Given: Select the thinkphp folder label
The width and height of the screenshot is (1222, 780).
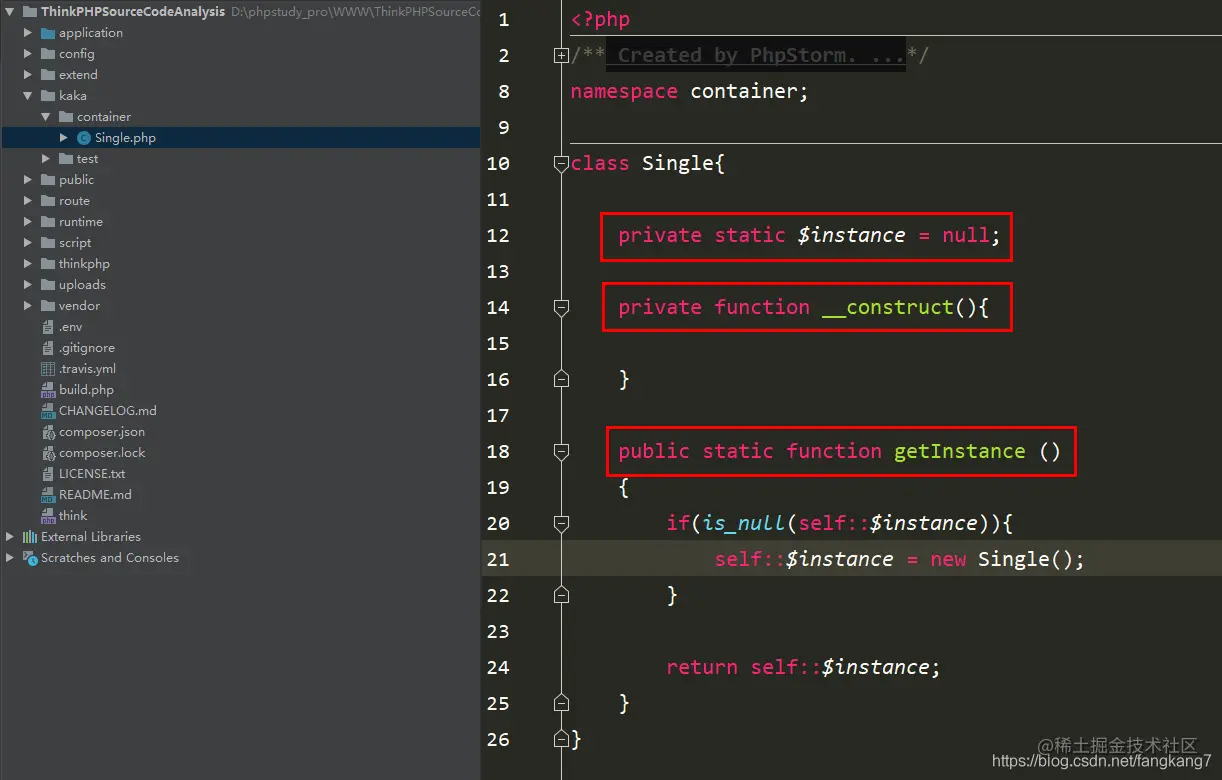Looking at the screenshot, I should [x=84, y=264].
